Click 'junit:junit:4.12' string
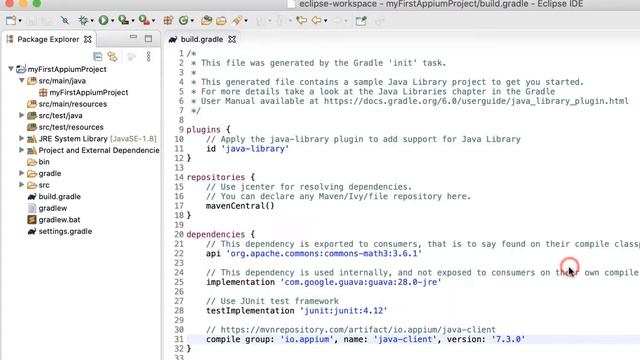Screen dimensions: 640x360 pyautogui.click(x=343, y=311)
